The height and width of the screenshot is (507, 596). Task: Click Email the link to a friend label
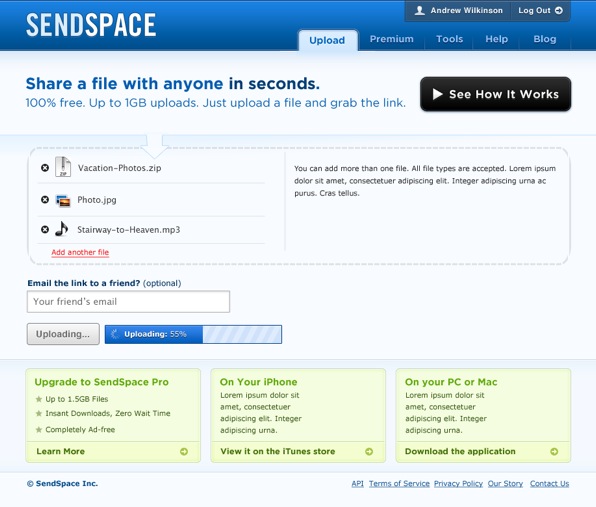tap(104, 283)
